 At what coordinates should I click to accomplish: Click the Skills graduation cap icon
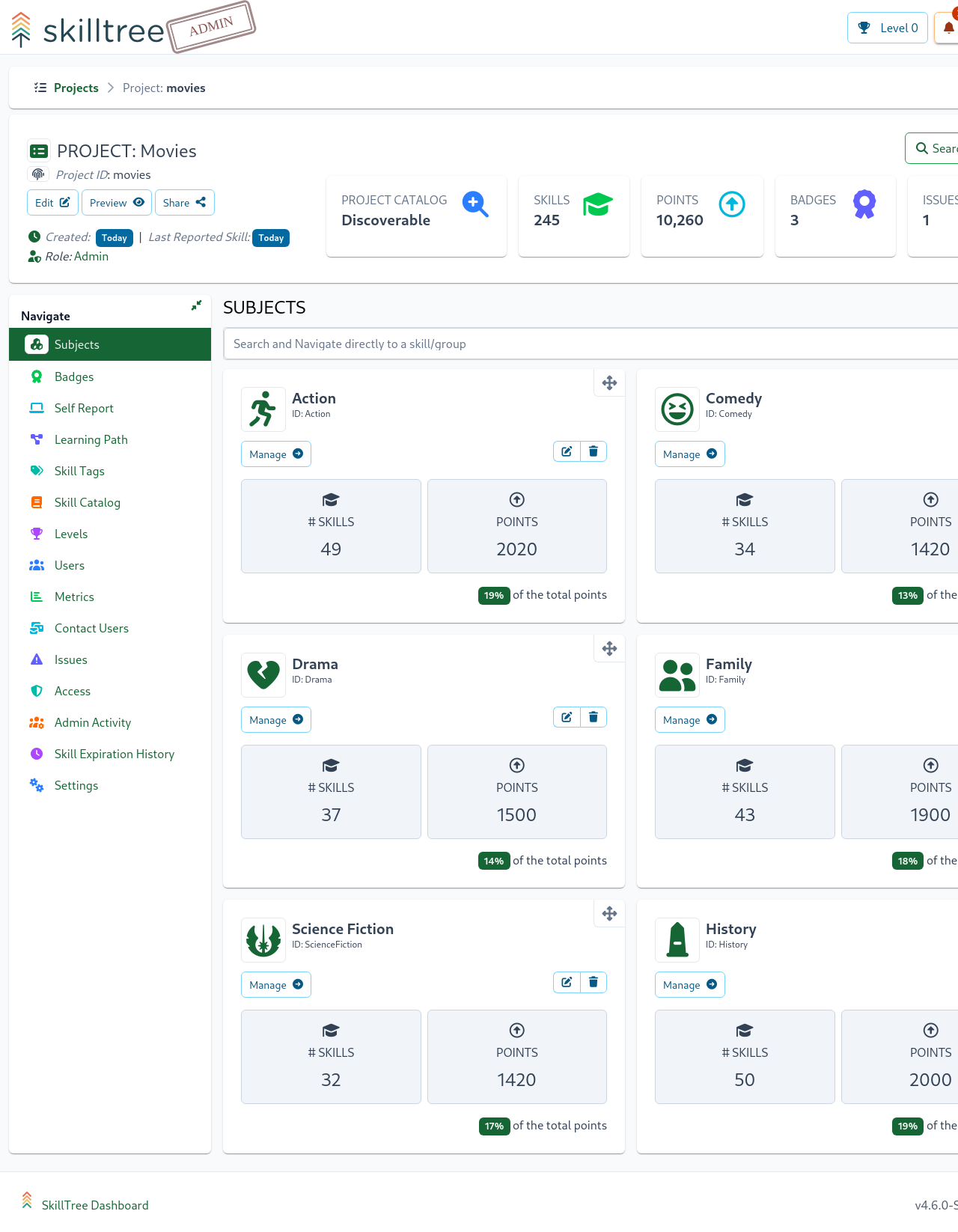(598, 204)
